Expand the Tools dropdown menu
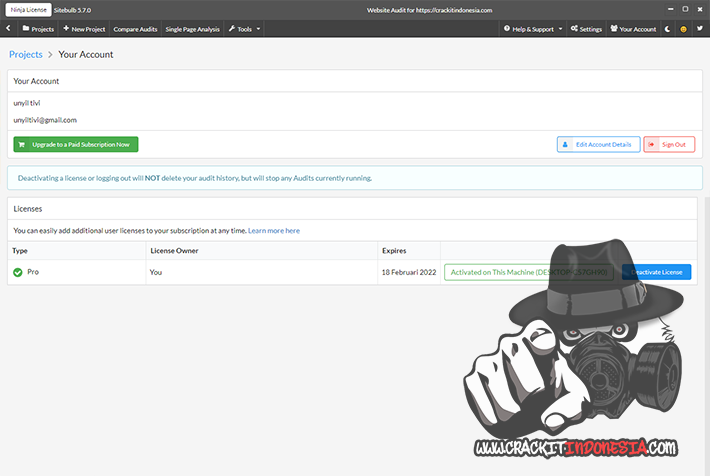 click(245, 29)
